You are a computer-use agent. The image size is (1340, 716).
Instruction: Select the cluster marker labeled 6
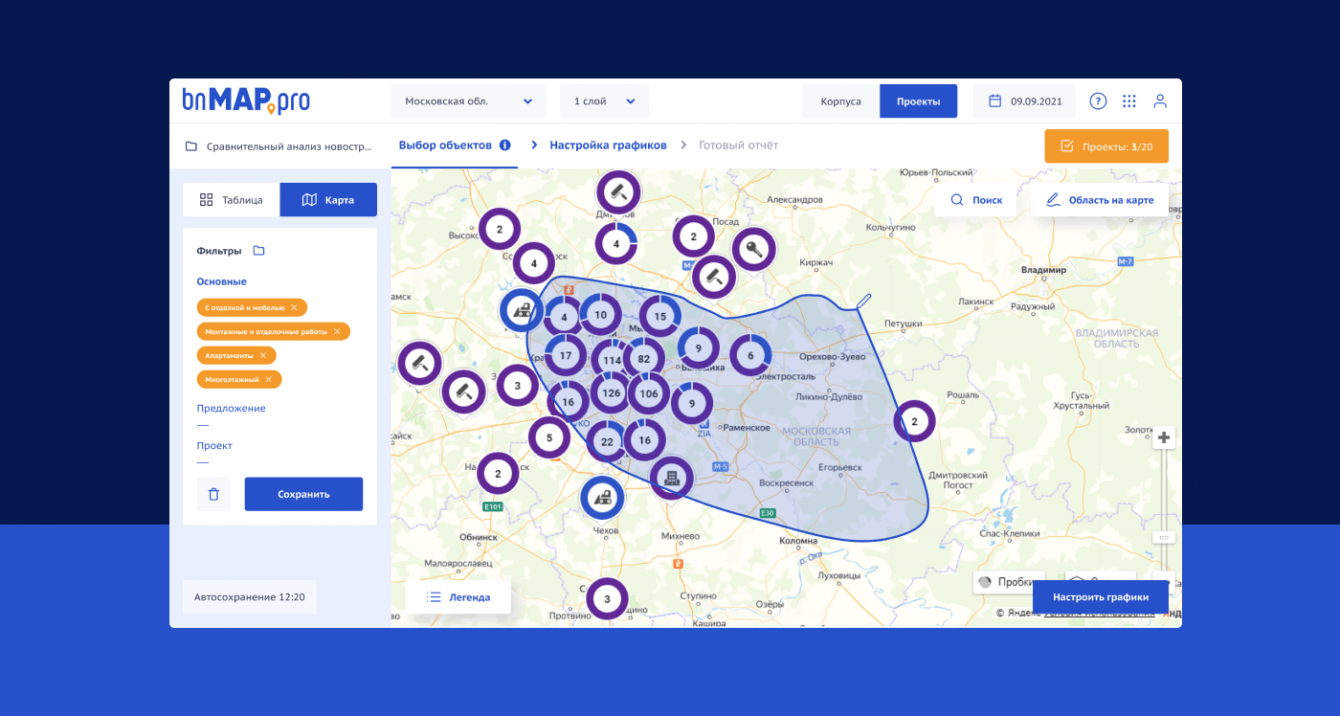751,355
